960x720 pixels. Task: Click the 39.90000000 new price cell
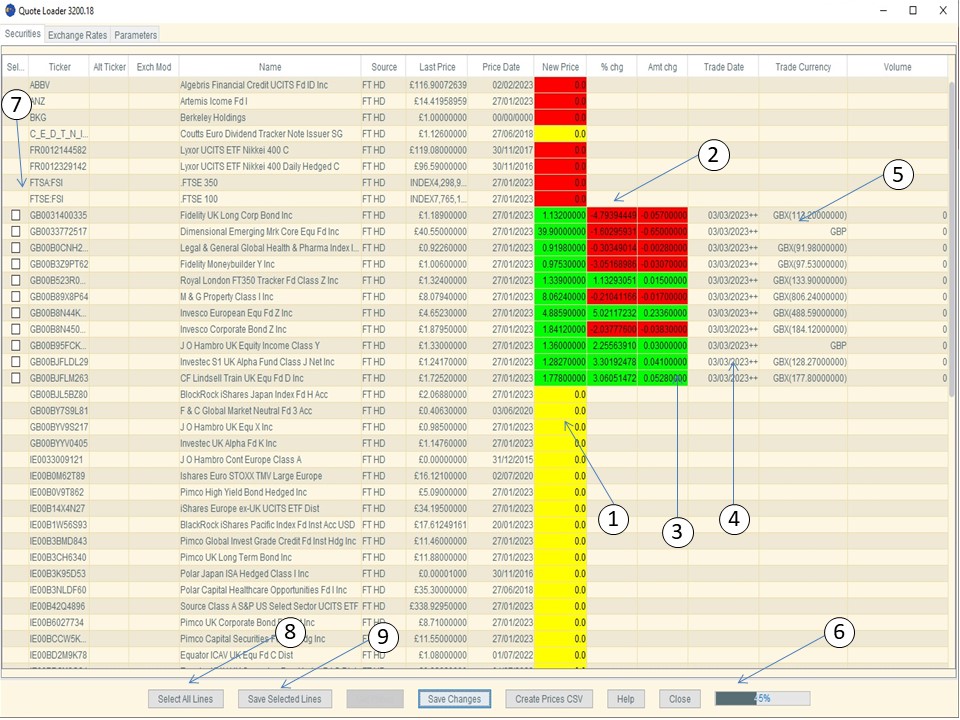click(561, 231)
